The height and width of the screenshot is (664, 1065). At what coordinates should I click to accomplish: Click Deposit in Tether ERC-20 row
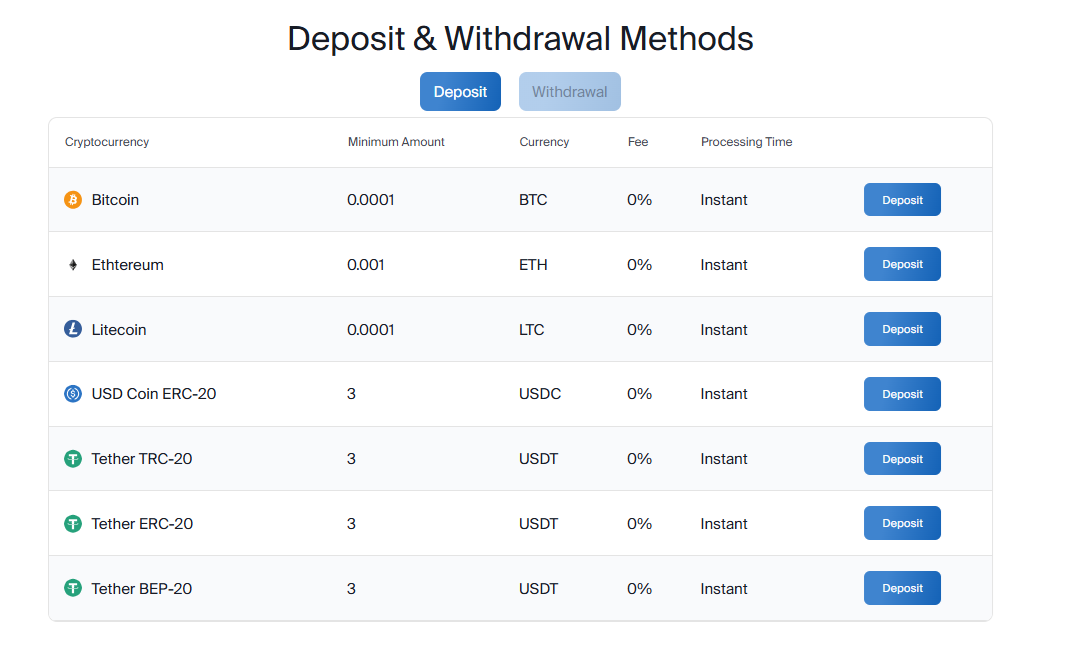point(902,523)
